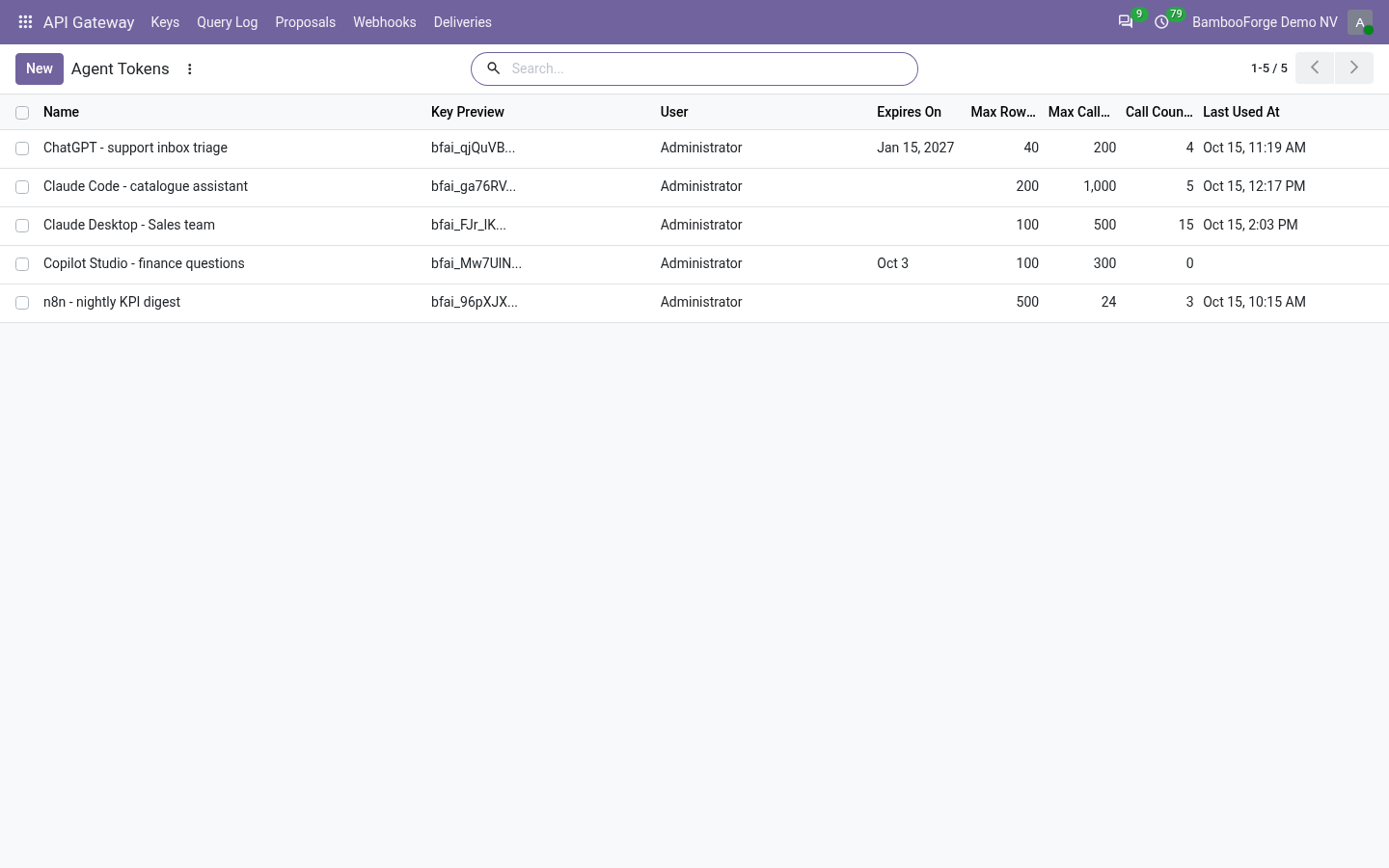Click the search magnifier icon
The width and height of the screenshot is (1389, 868).
(493, 68)
